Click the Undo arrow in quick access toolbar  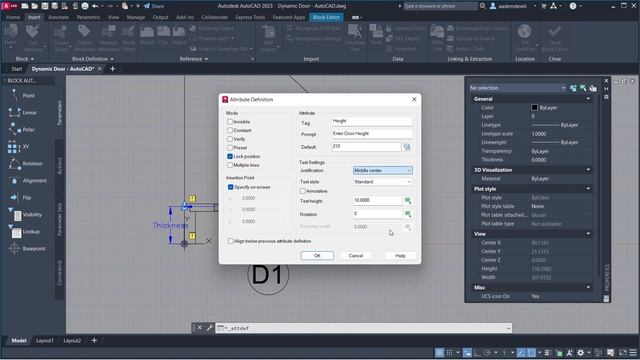[95, 6]
